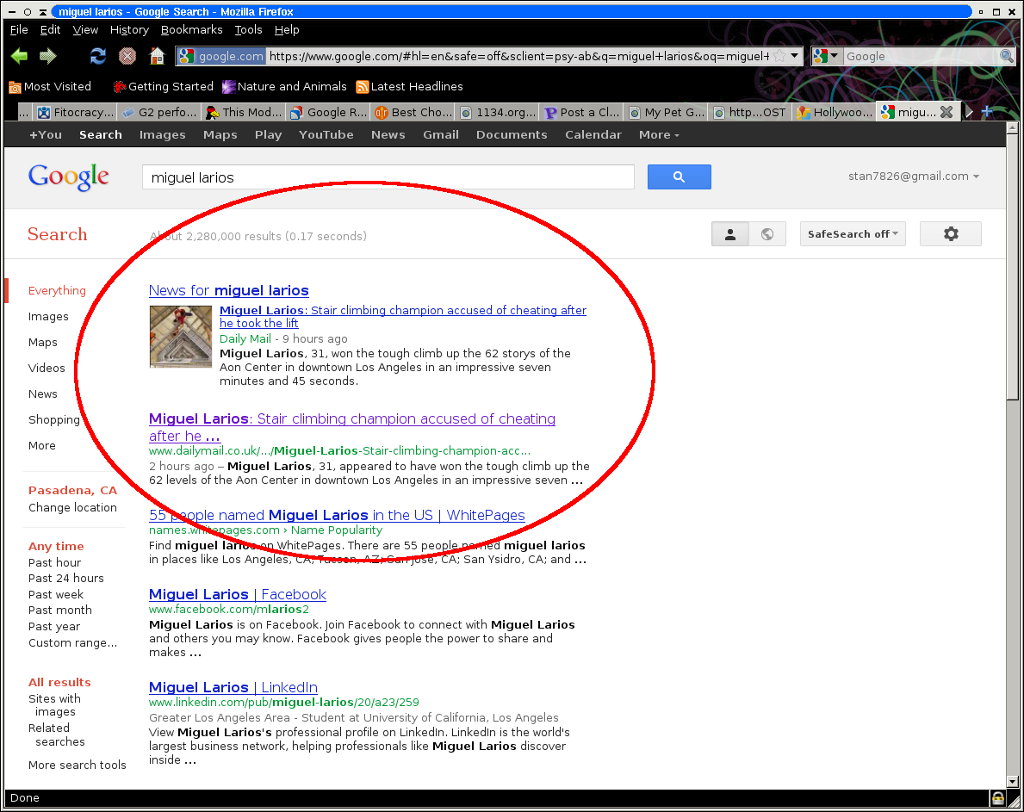The height and width of the screenshot is (812, 1024).
Task: Switch to the 1134.org tab
Action: click(497, 112)
